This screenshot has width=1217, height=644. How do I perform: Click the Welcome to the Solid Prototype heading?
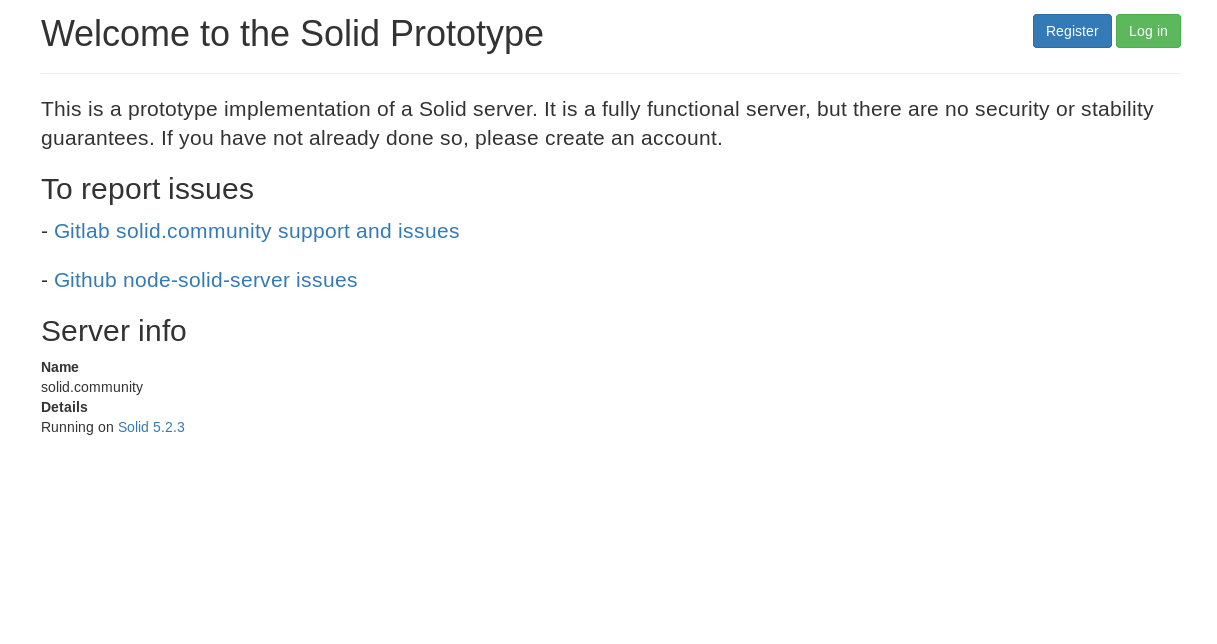pos(292,34)
